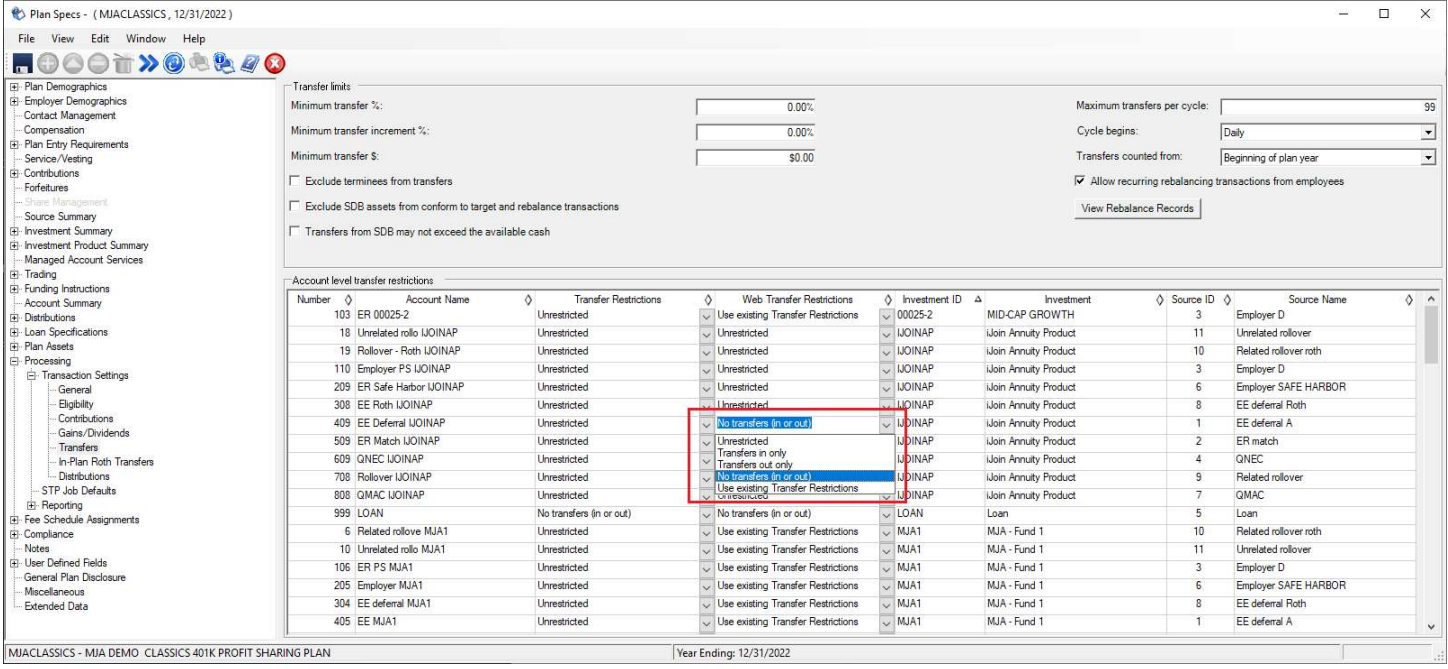This screenshot has height=669, width=1448.
Task: Sort by the Account Name column sort icon
Action: click(527, 300)
